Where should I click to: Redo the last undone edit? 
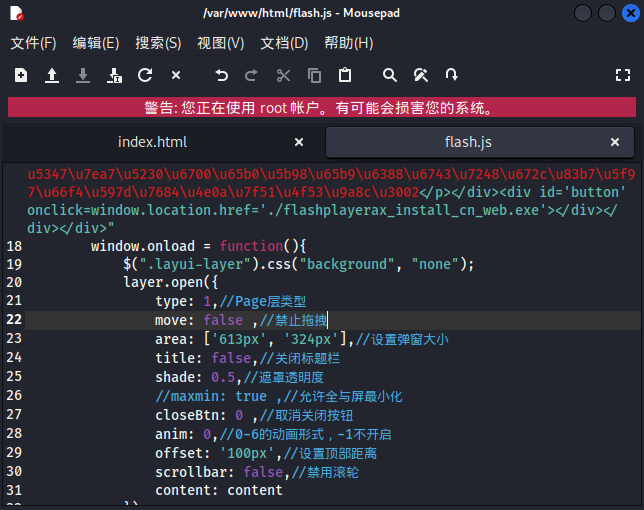(251, 76)
